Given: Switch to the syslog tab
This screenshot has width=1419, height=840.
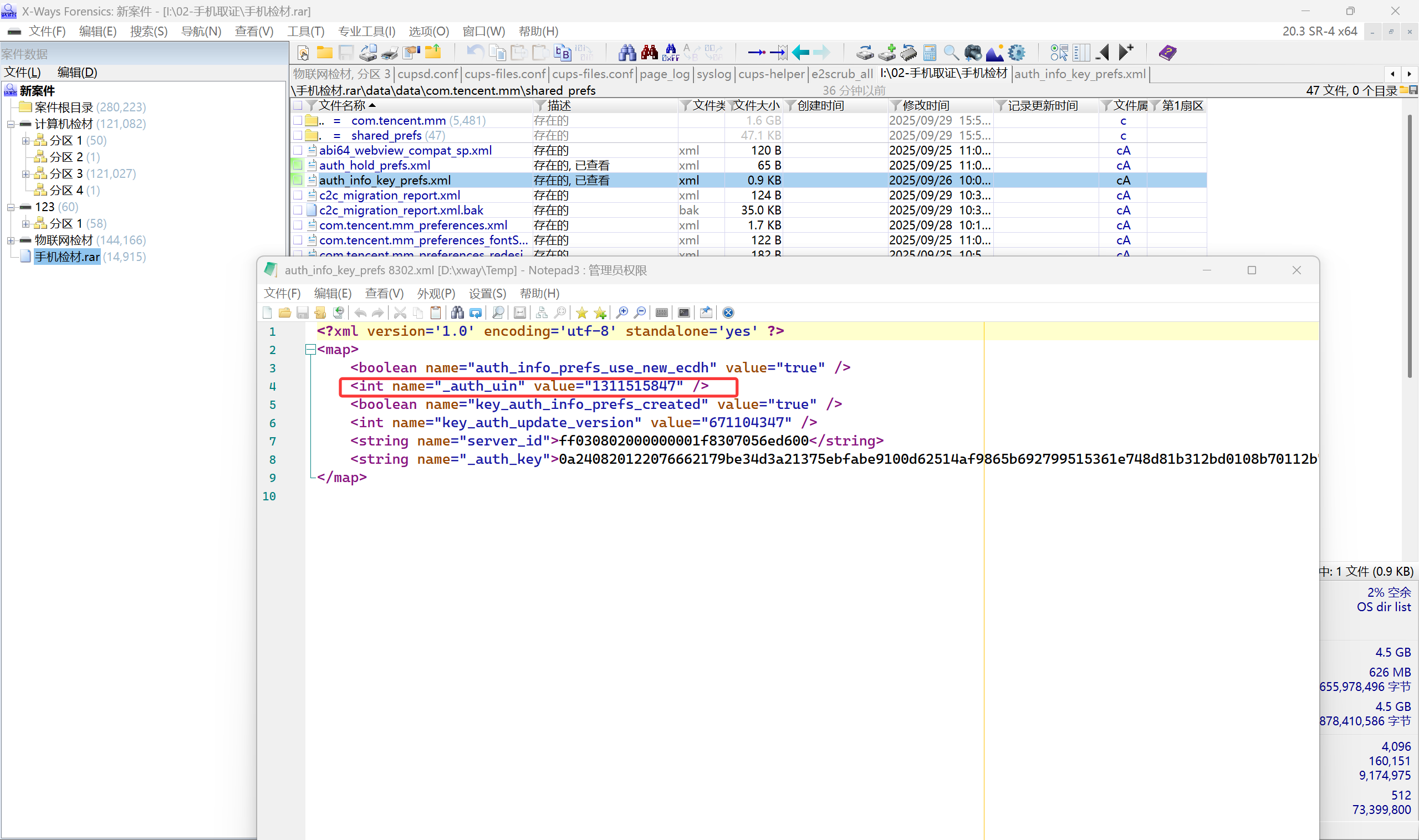Looking at the screenshot, I should pos(713,74).
